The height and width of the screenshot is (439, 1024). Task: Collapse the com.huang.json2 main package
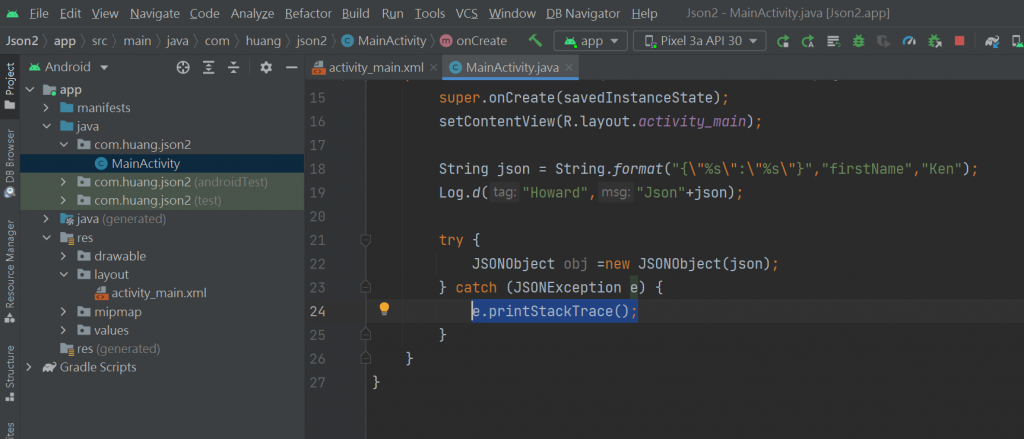(x=64, y=144)
